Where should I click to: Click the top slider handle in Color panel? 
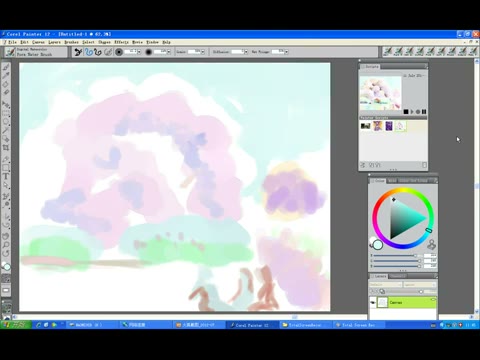(415, 256)
